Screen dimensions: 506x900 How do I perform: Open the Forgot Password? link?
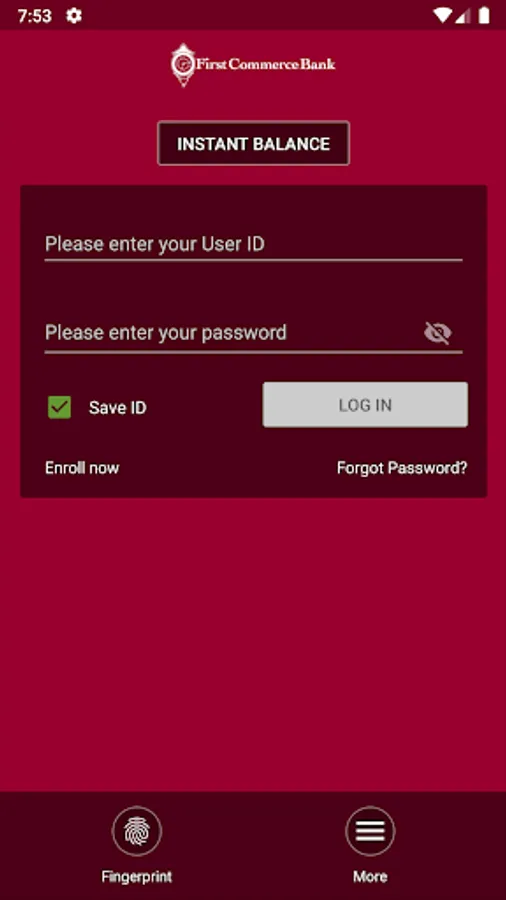point(402,468)
